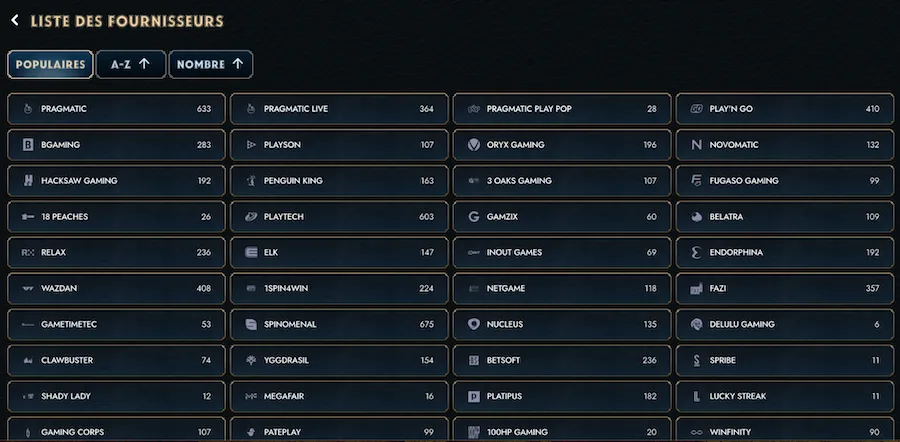Select the Populaires sorting tab
The image size is (900, 442).
point(51,64)
